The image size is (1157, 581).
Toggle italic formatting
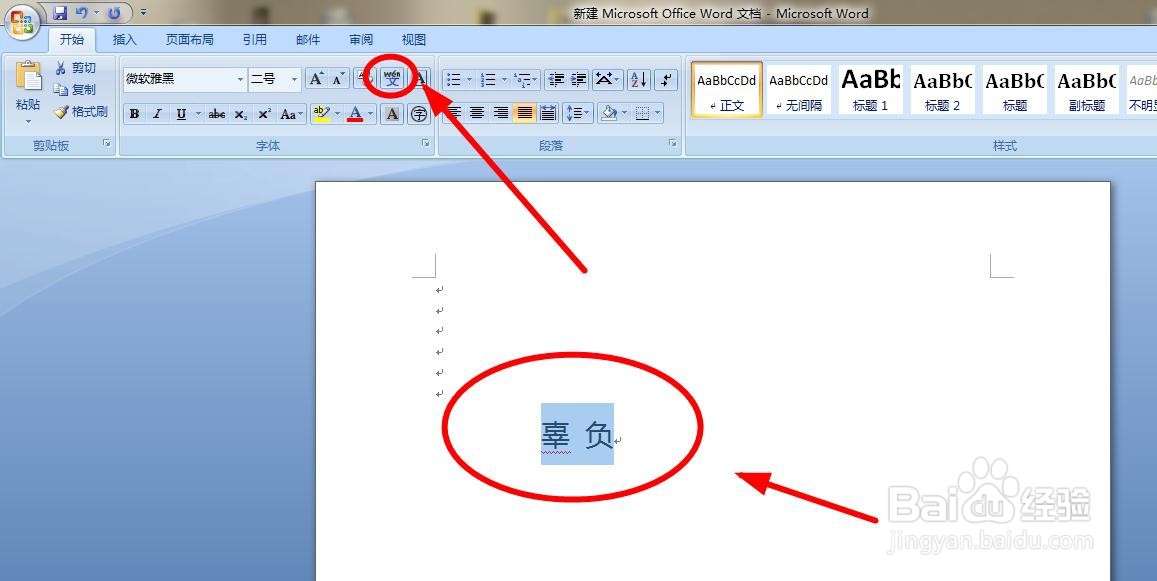(x=158, y=113)
